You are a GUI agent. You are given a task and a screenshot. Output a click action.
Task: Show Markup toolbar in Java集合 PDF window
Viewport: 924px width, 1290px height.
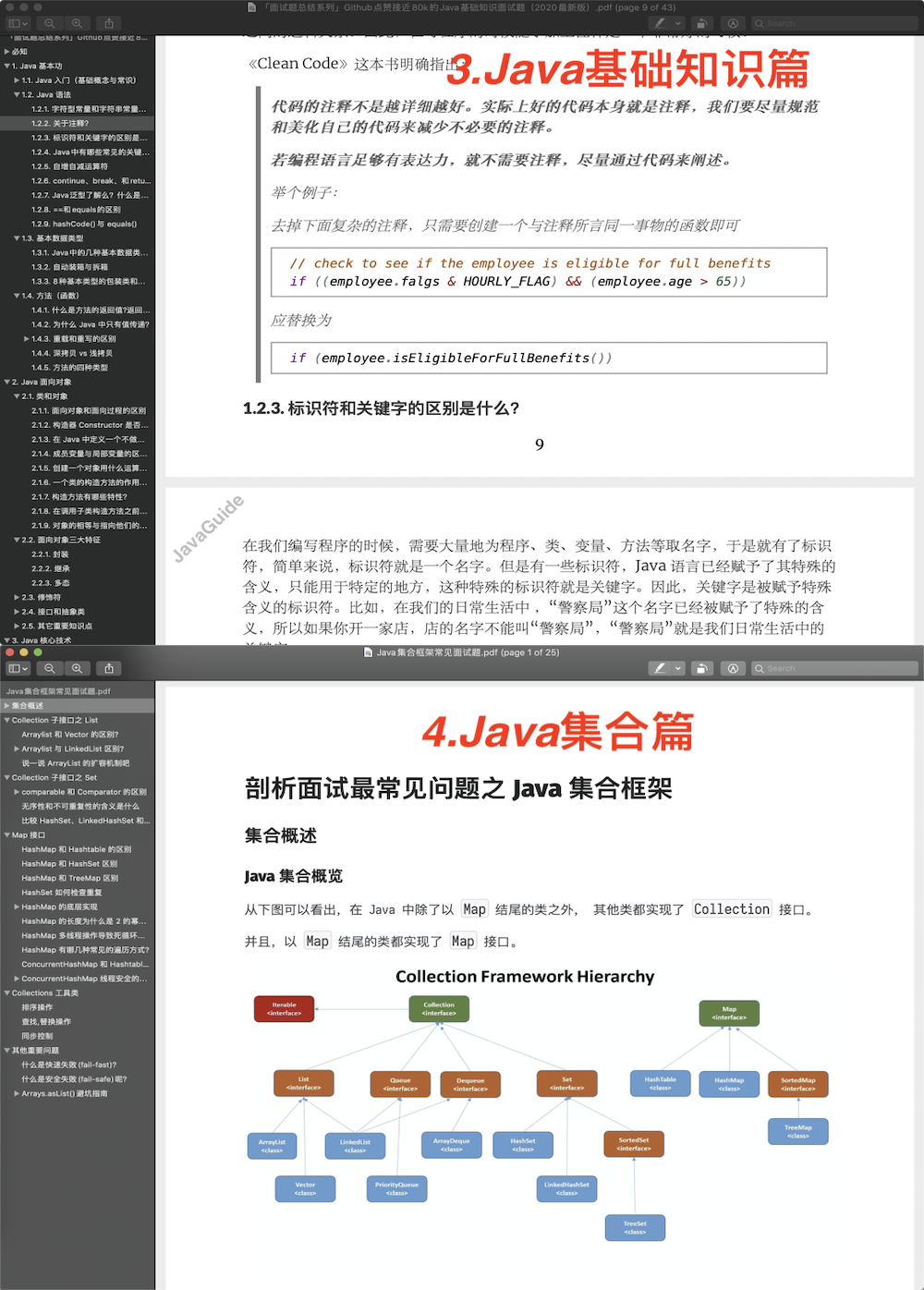pyautogui.click(x=733, y=668)
